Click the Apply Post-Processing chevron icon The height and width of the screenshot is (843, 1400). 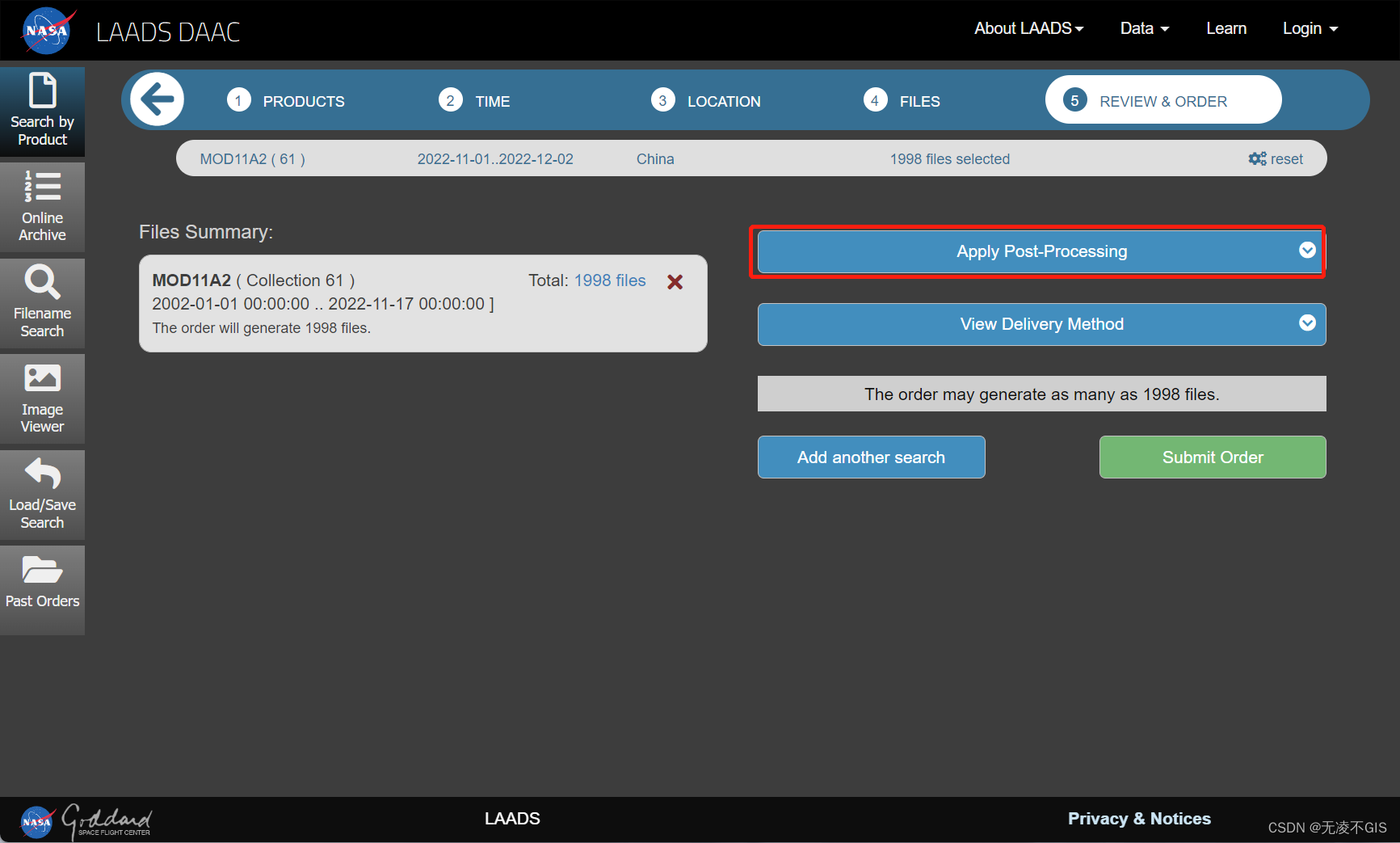point(1307,251)
